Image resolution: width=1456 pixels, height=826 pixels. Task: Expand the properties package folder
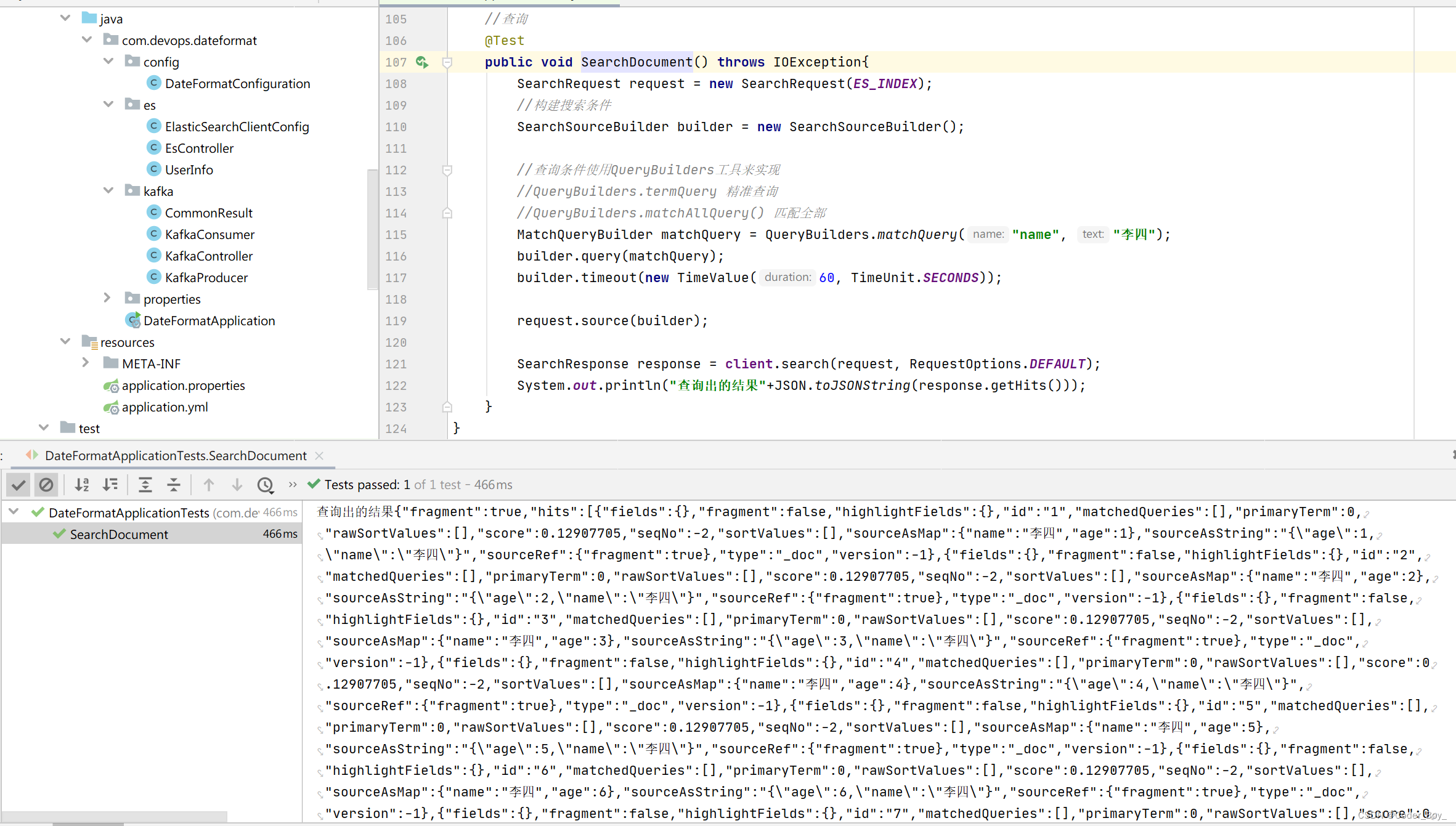click(107, 299)
